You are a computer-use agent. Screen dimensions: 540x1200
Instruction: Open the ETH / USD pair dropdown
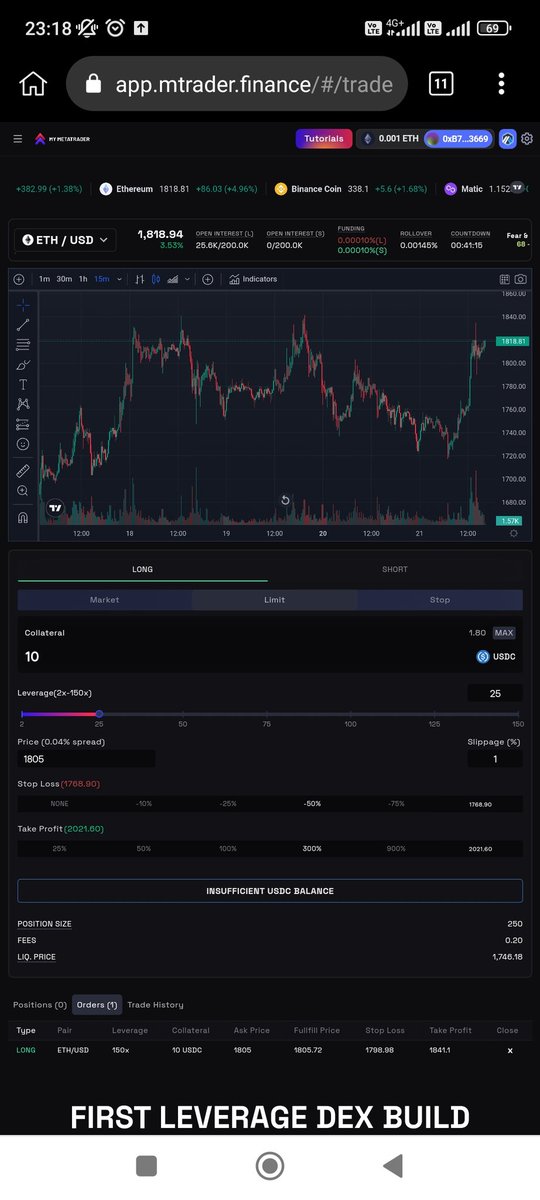(x=65, y=240)
